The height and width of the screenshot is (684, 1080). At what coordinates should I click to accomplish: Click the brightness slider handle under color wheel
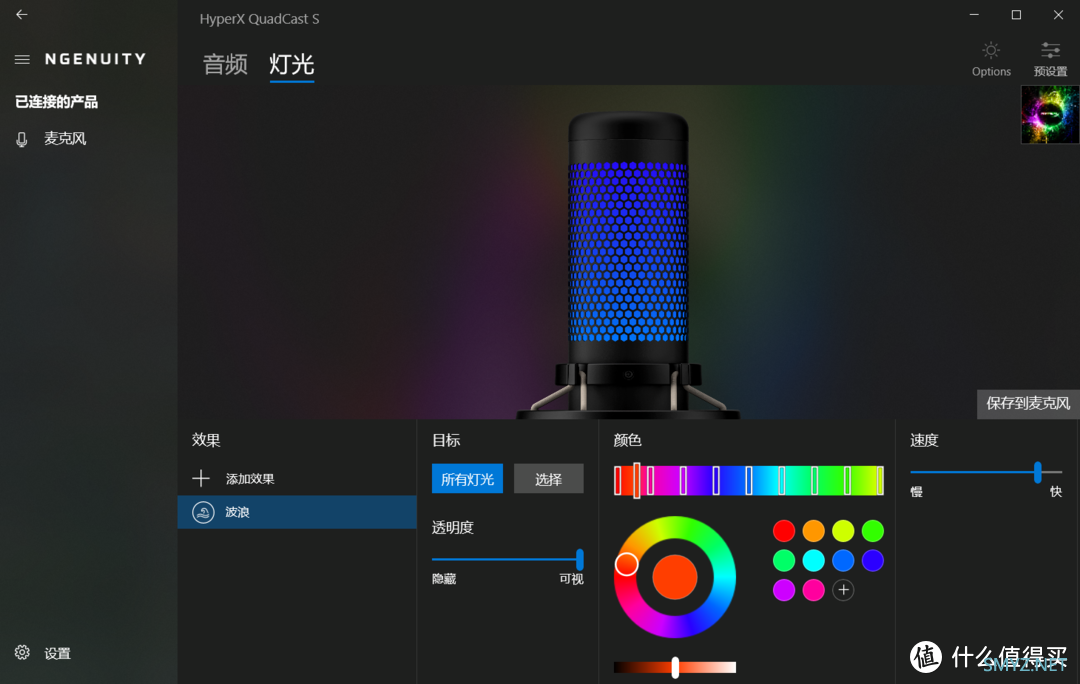click(675, 667)
